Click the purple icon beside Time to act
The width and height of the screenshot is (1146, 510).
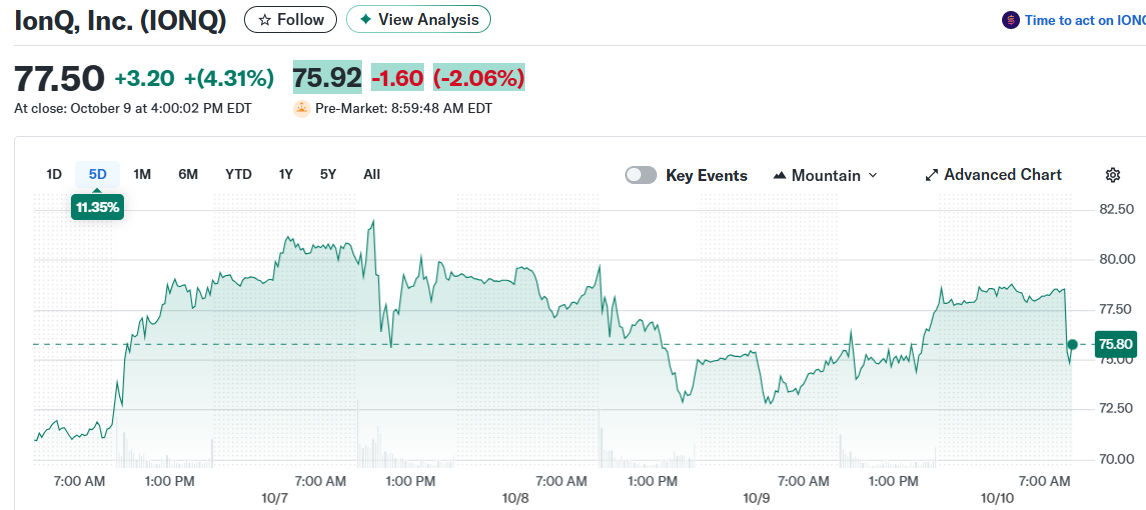coord(1011,20)
